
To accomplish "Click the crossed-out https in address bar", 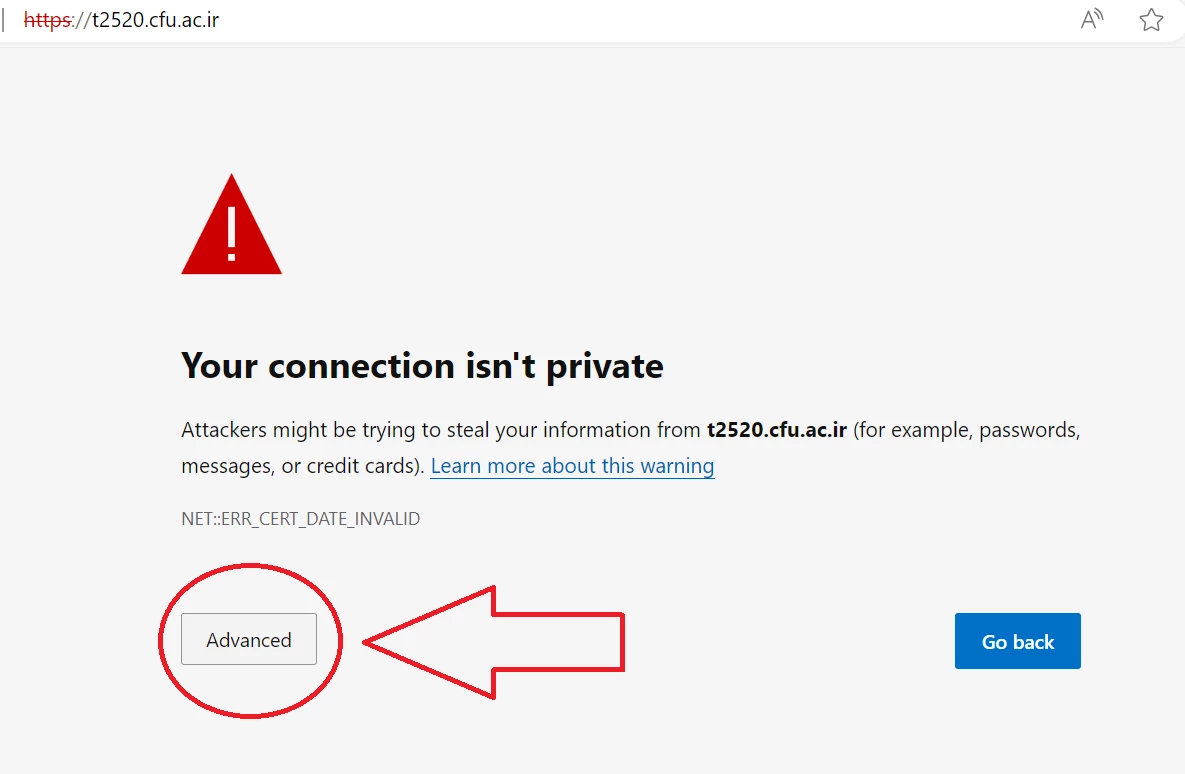I will [46, 20].
